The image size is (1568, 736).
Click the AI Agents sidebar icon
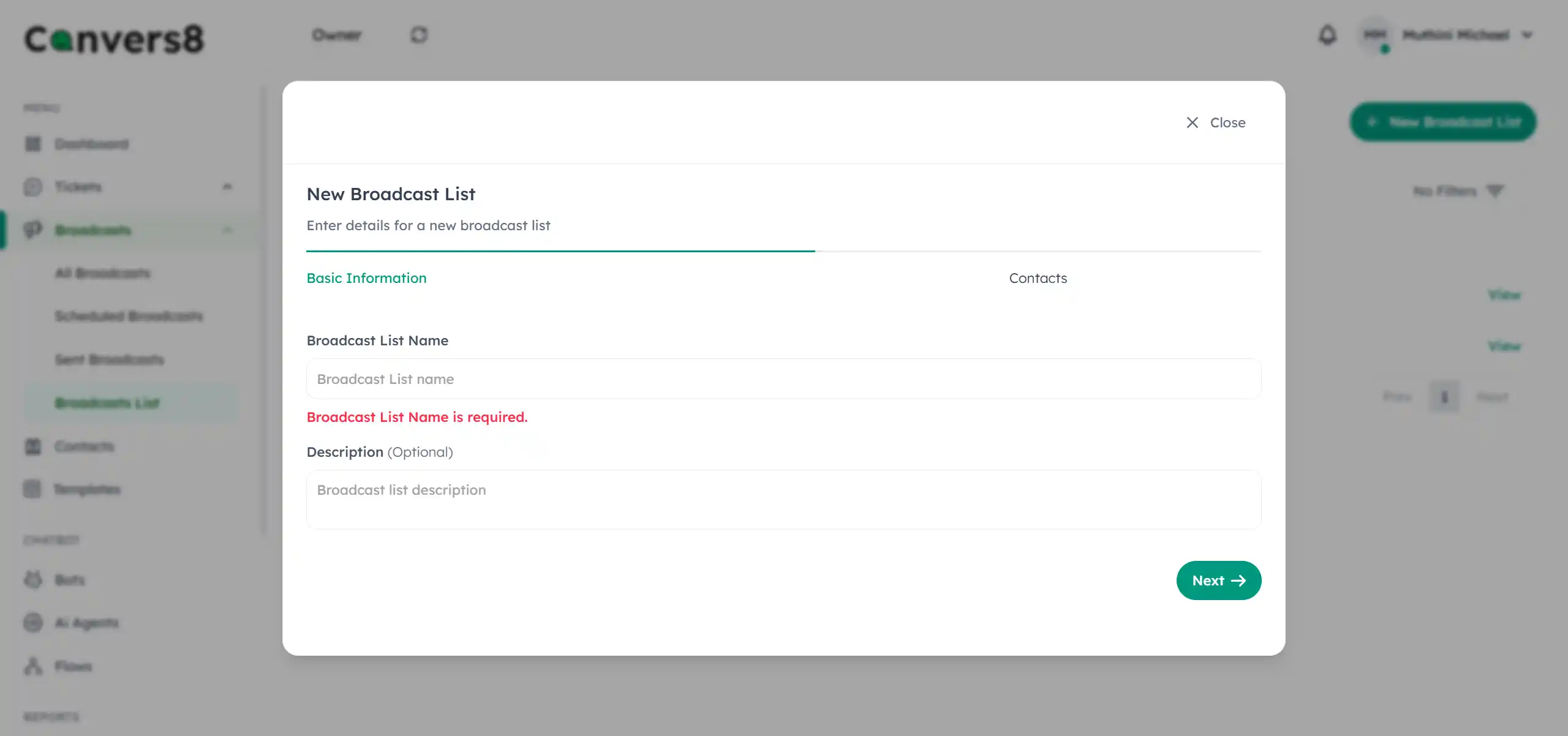pyautogui.click(x=33, y=623)
